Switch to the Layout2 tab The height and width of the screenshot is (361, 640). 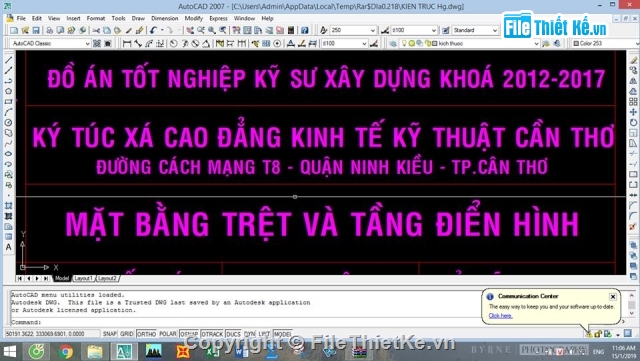(x=107, y=278)
